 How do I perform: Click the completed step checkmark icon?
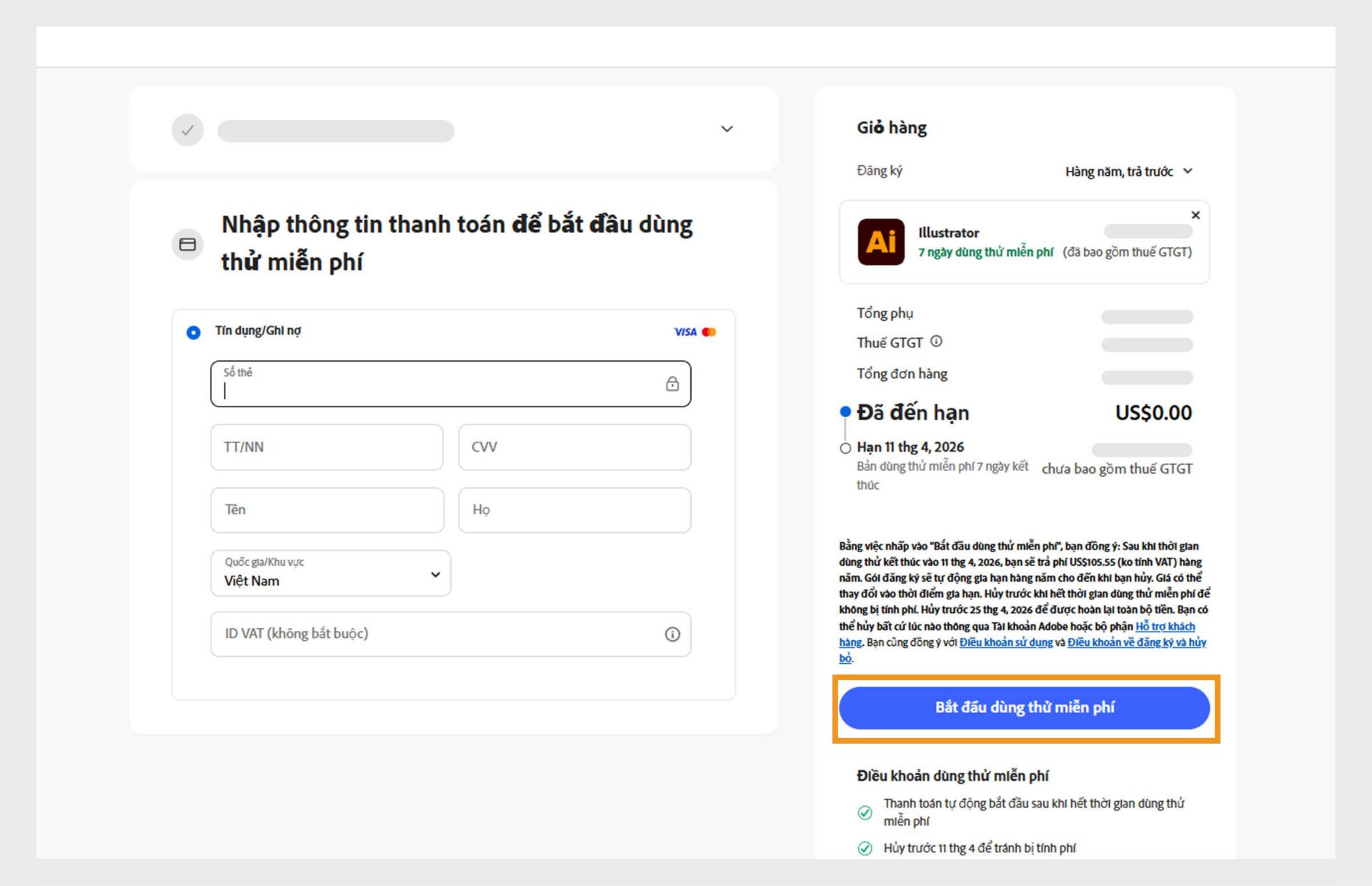[187, 130]
